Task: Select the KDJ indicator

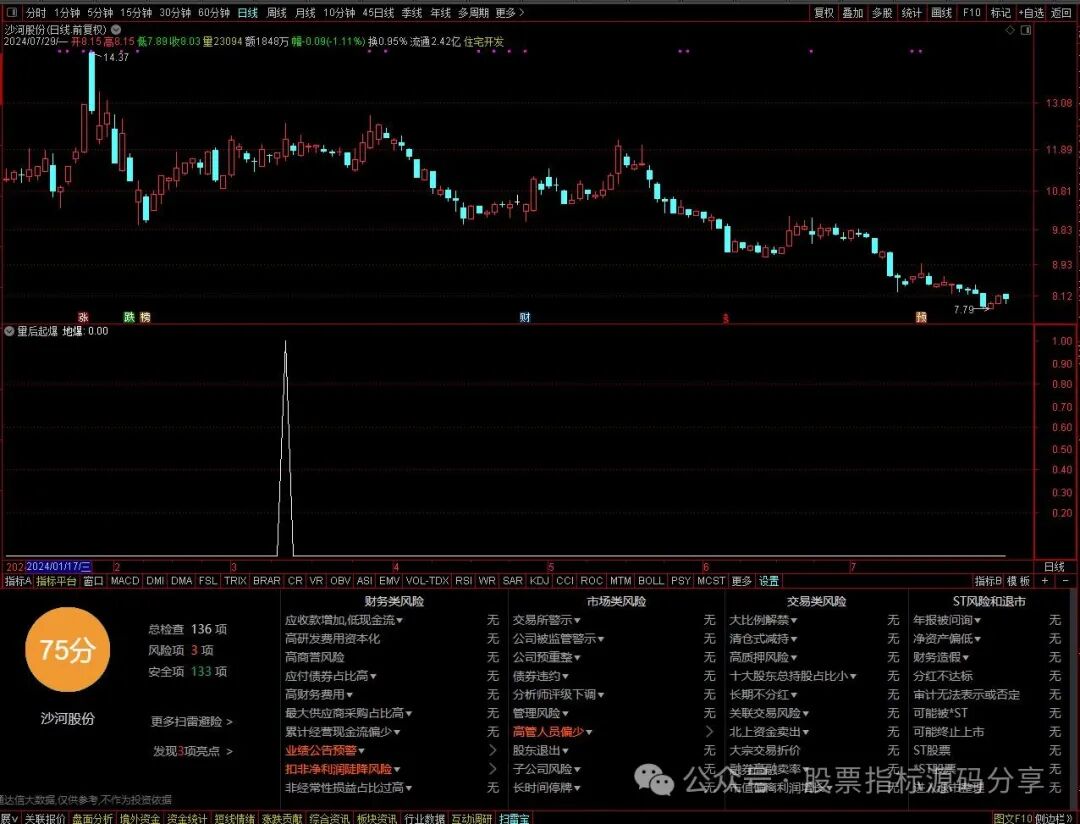Action: (x=539, y=581)
